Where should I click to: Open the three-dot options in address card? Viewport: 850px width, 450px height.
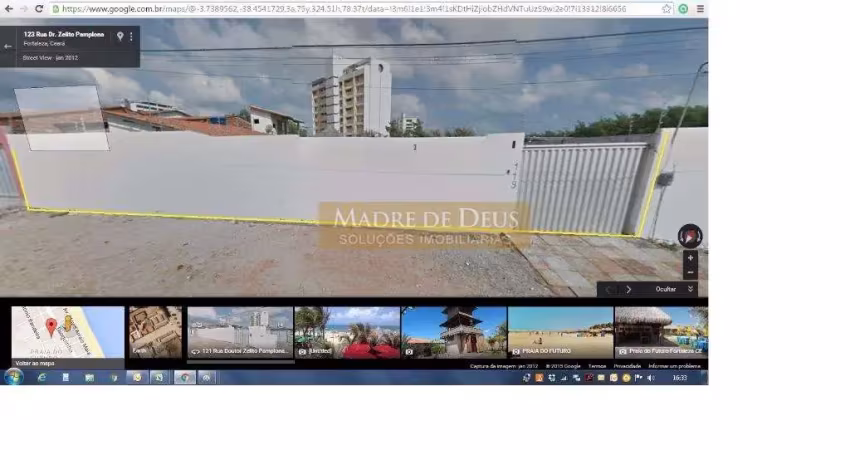131,36
